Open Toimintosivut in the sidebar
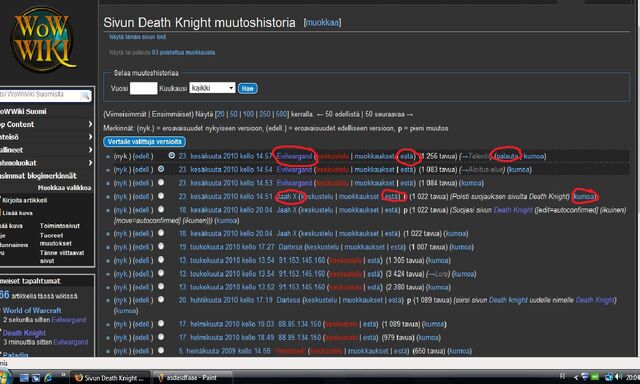The height and width of the screenshot is (384, 640). [60, 226]
